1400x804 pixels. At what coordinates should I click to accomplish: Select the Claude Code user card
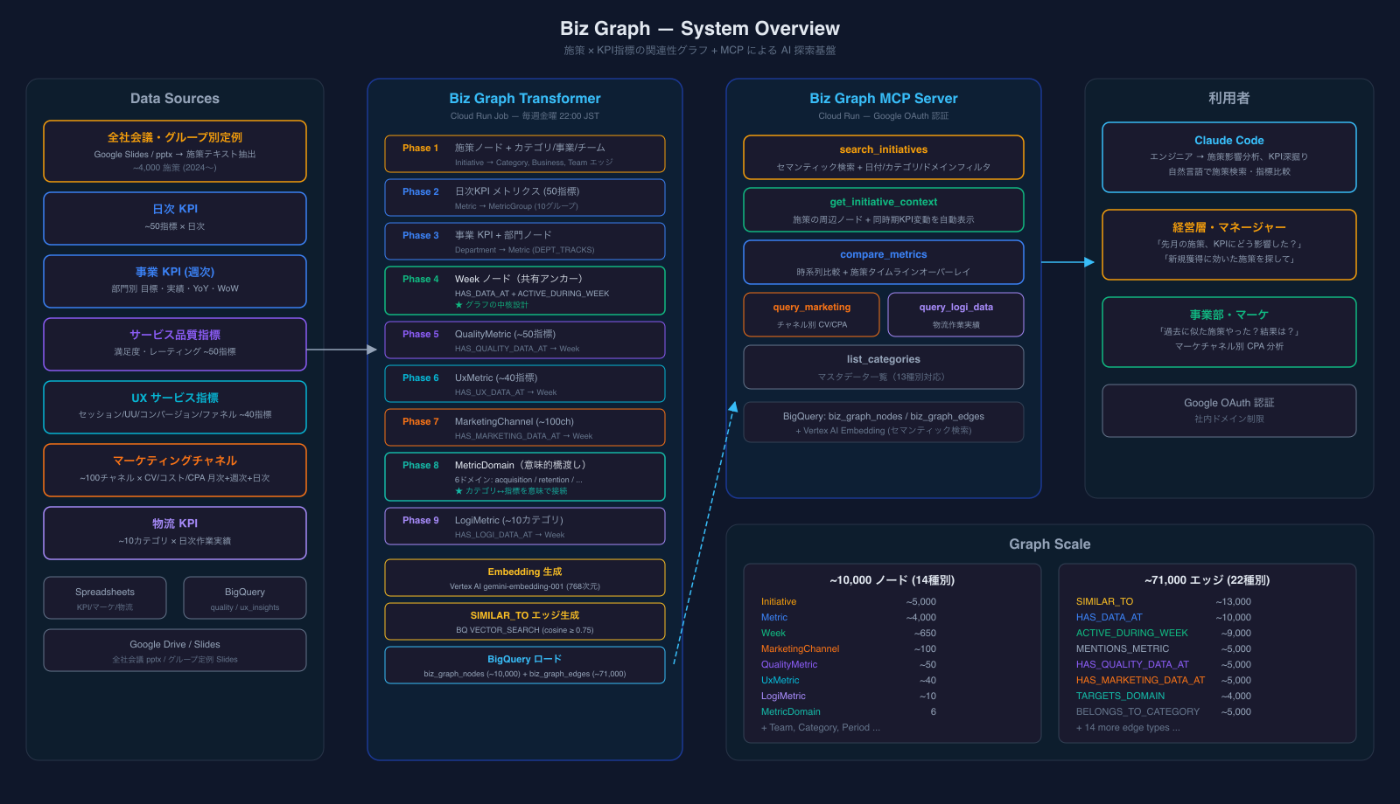(1229, 157)
